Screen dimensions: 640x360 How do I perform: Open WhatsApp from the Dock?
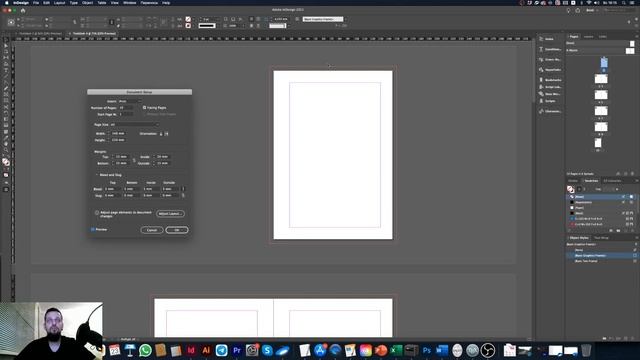(145, 351)
